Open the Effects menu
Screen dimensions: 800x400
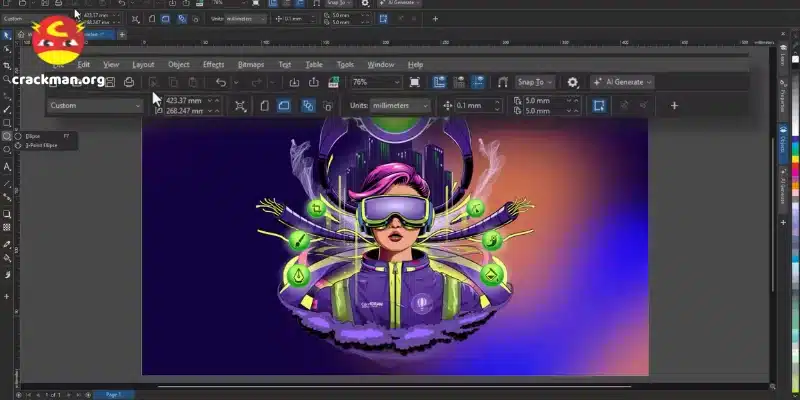(x=213, y=65)
